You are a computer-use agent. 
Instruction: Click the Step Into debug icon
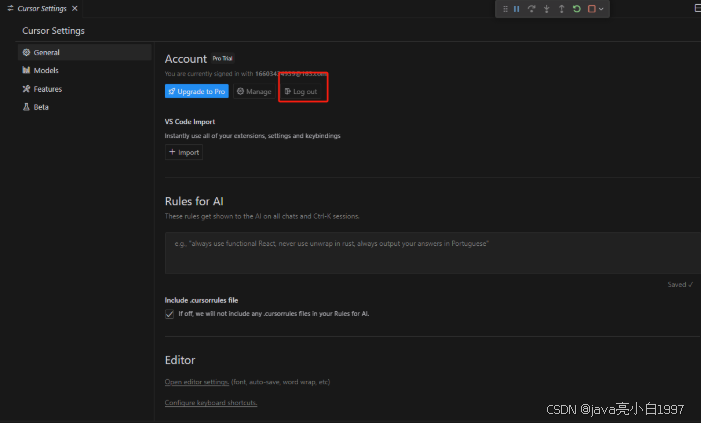(546, 9)
